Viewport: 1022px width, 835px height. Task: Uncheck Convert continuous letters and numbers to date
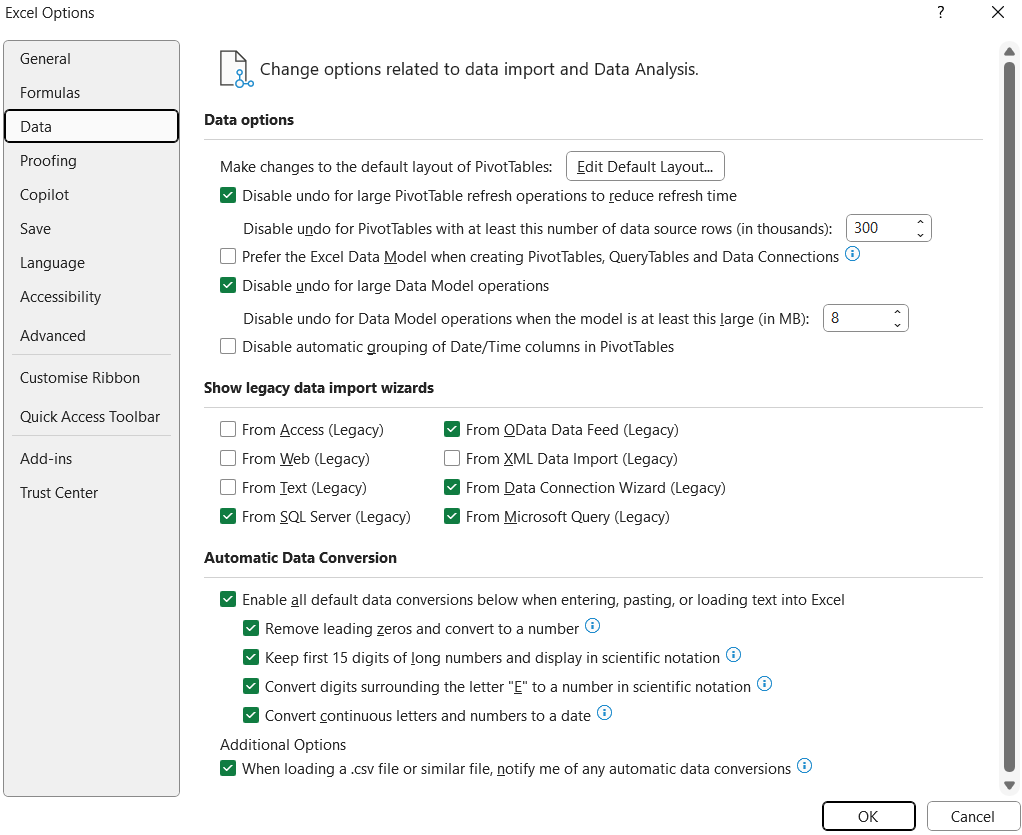point(251,715)
